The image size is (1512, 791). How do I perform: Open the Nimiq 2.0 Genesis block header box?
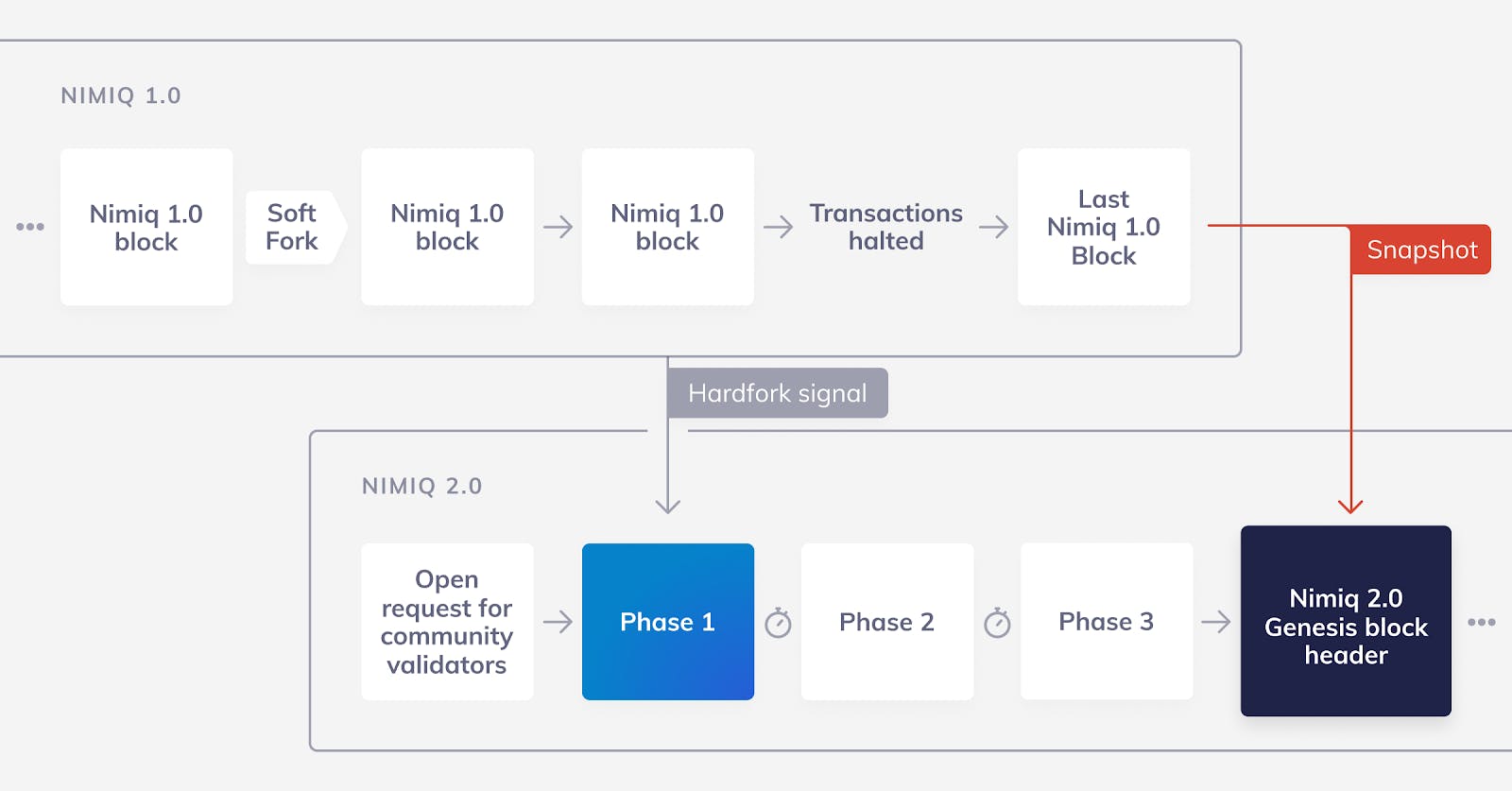(x=1346, y=622)
